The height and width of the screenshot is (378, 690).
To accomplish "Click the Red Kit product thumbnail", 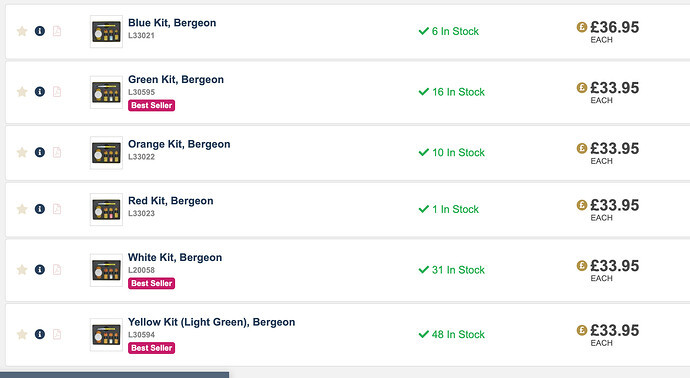I will 106,209.
